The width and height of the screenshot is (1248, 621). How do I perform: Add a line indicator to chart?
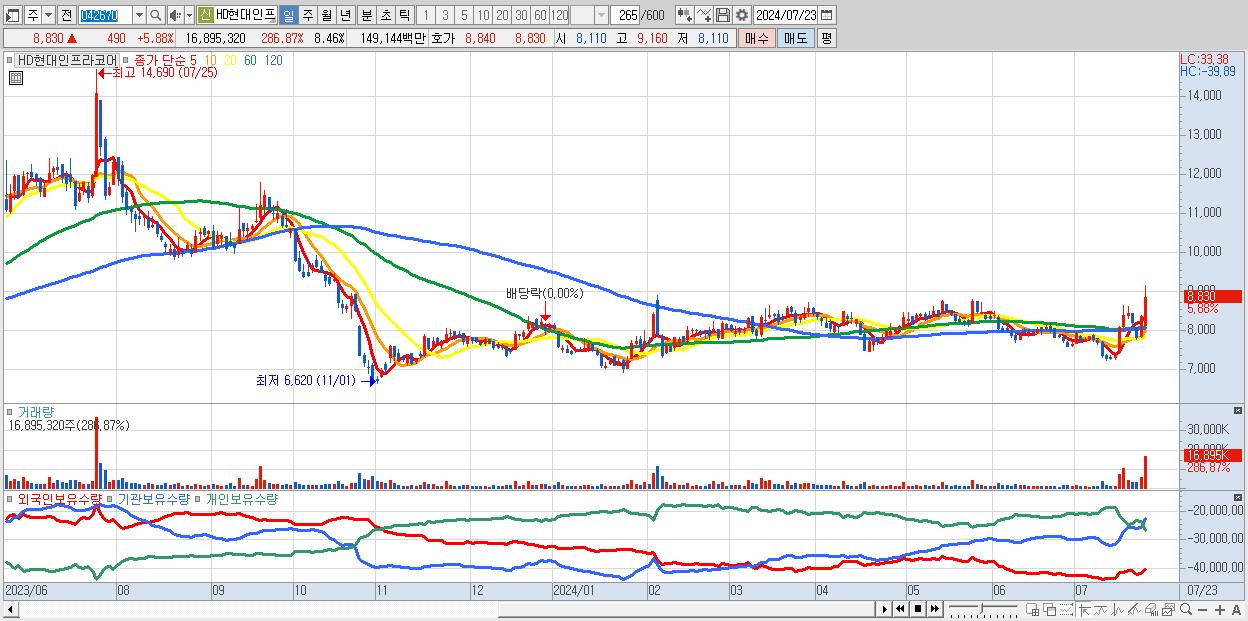pos(704,15)
